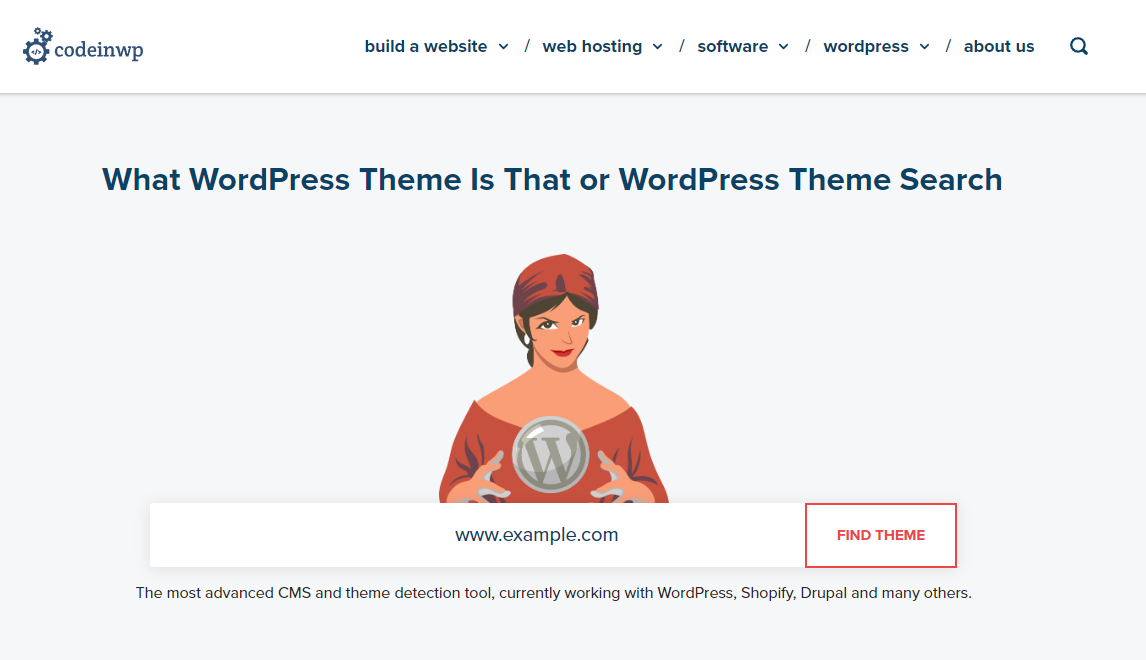Open the wordpress menu item
This screenshot has height=660, width=1146.
coord(866,46)
